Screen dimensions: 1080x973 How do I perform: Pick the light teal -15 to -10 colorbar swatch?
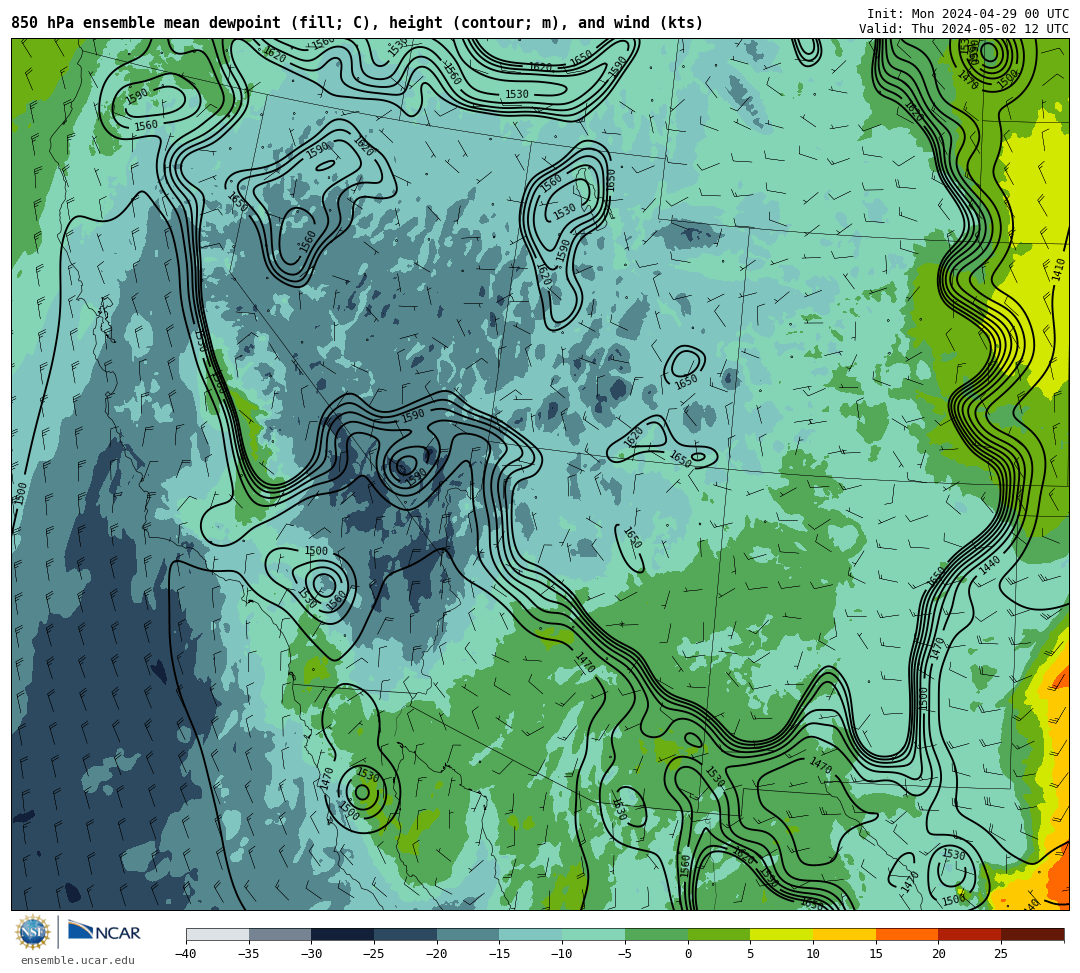click(531, 934)
